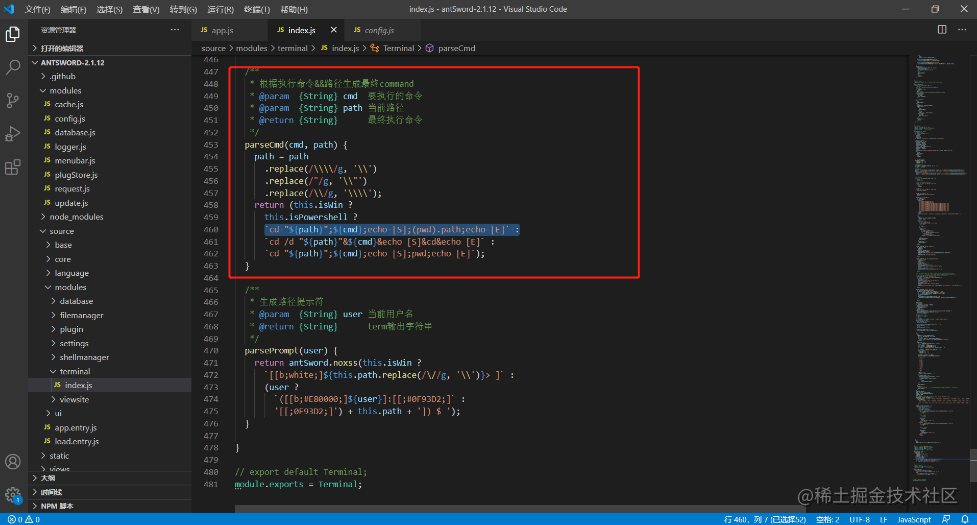Image resolution: width=977 pixels, height=525 pixels.
Task: Switch to the app.js tab
Action: click(230, 30)
